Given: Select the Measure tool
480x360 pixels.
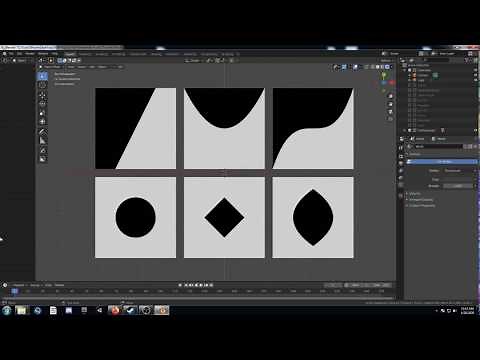Looking at the screenshot, I should point(42,141).
